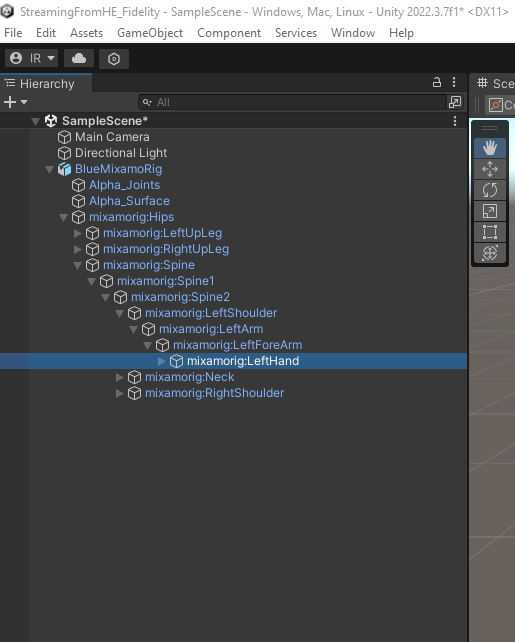Click the Scene tools overlay handle
This screenshot has height=642, width=515.
[490, 128]
